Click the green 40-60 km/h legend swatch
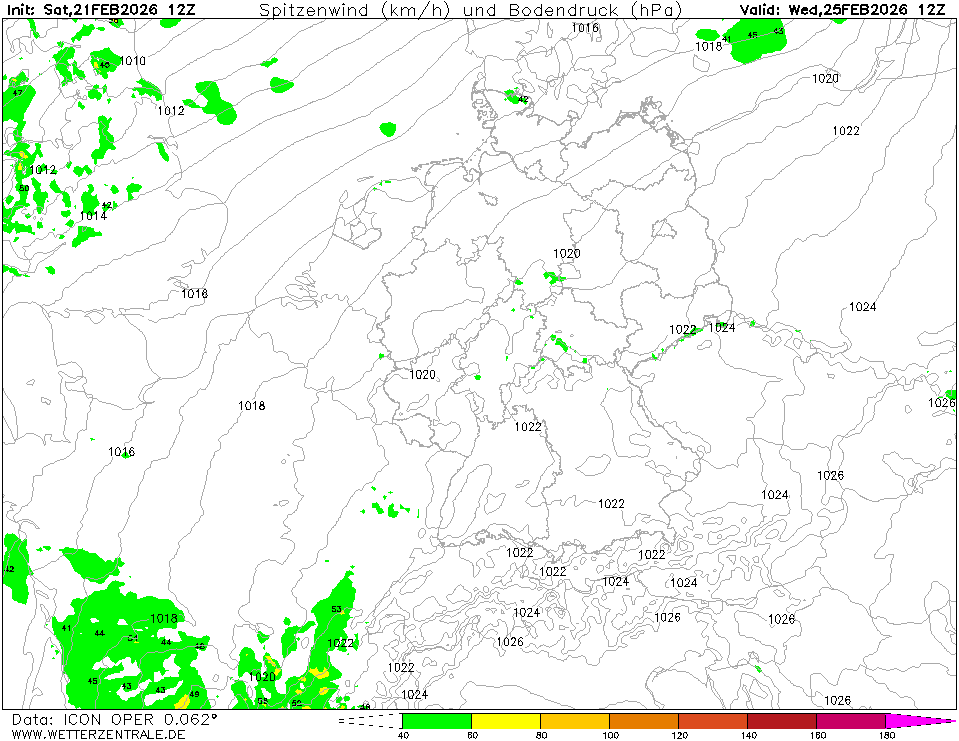 point(436,720)
